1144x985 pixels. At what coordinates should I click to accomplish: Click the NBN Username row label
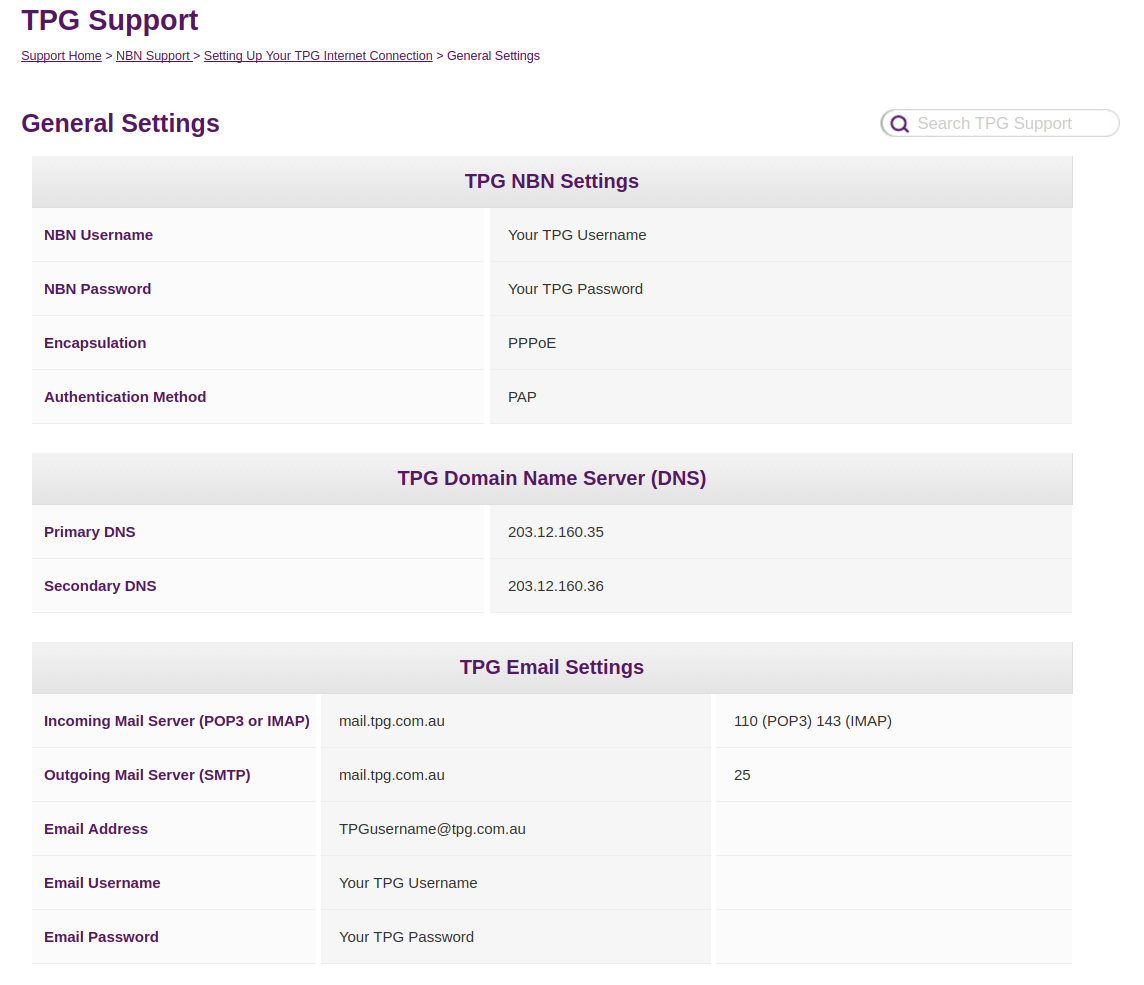pos(98,234)
